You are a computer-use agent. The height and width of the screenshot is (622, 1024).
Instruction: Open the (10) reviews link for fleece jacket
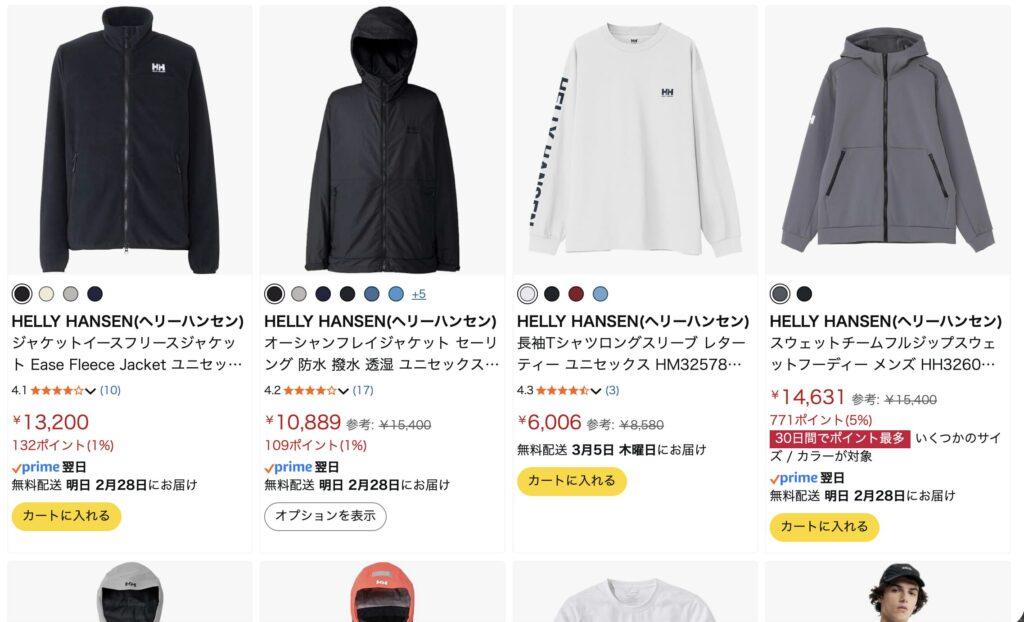point(110,391)
